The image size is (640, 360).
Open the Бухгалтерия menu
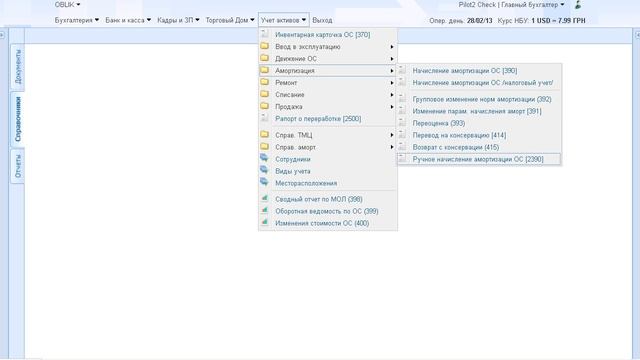[x=77, y=20]
